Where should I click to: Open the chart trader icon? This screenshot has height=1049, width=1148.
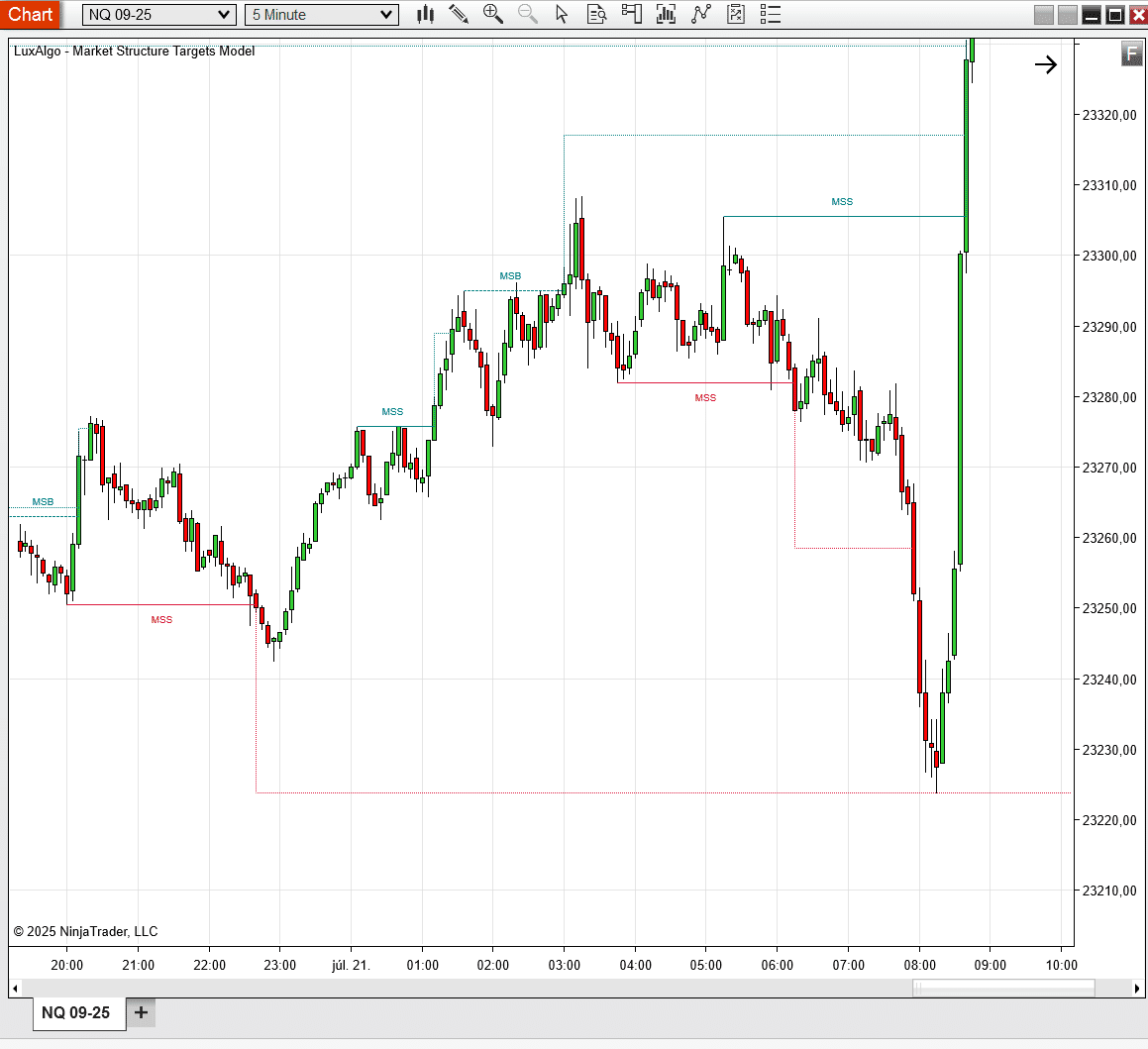[631, 14]
